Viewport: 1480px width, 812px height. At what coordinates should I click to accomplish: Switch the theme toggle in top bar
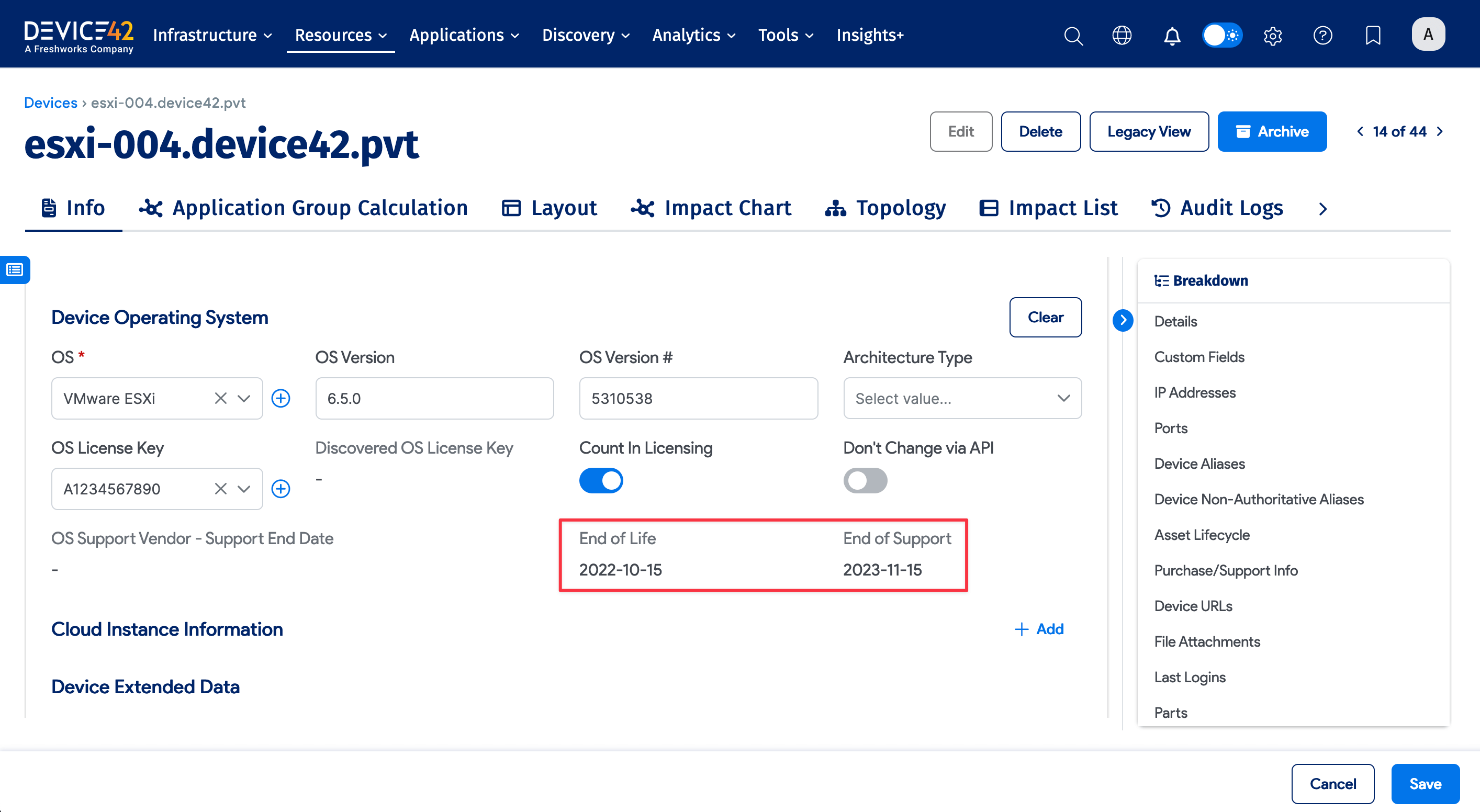click(1222, 35)
